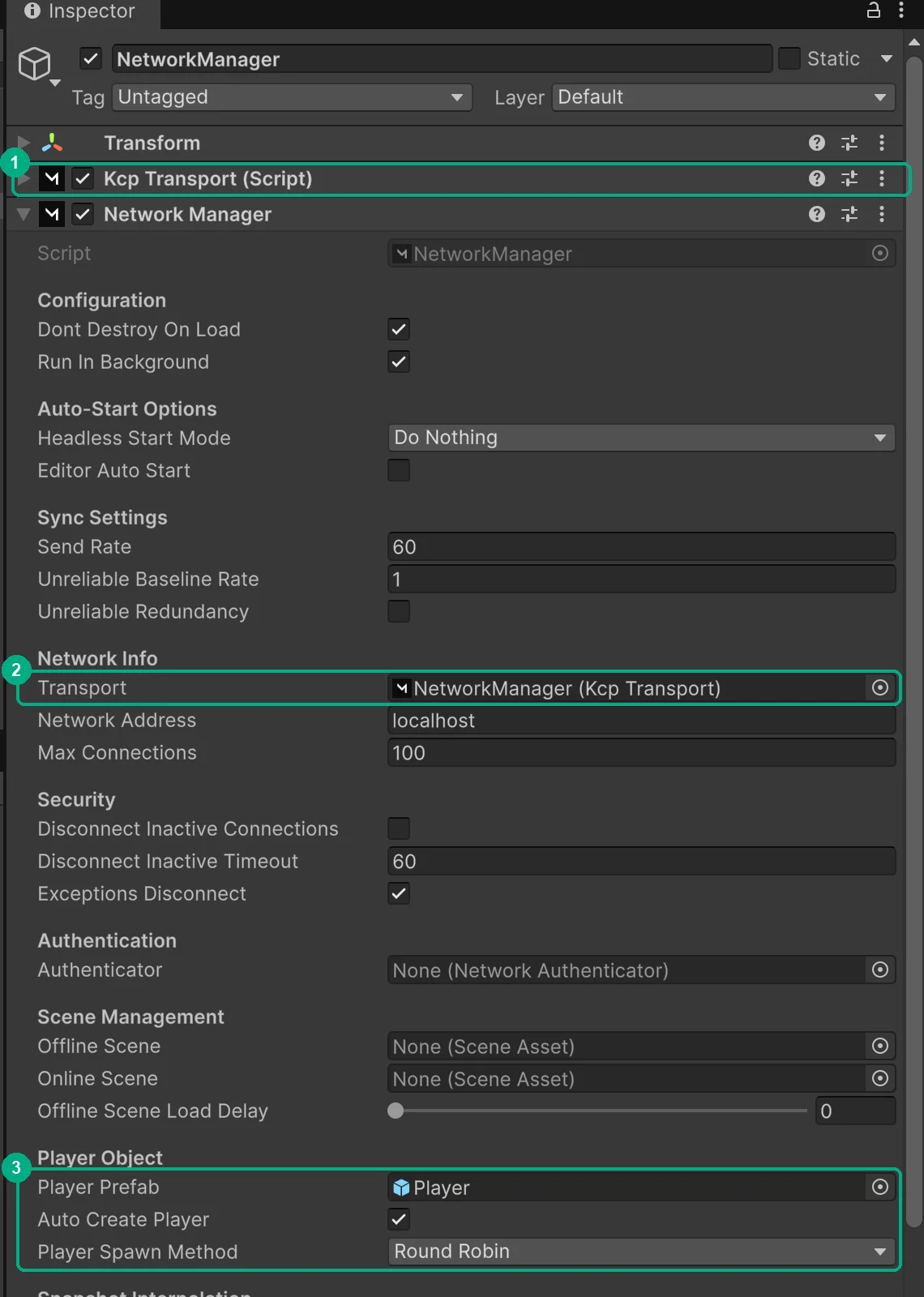Open Network Manager component context menu
This screenshot has height=1297, width=924.
coord(882,214)
